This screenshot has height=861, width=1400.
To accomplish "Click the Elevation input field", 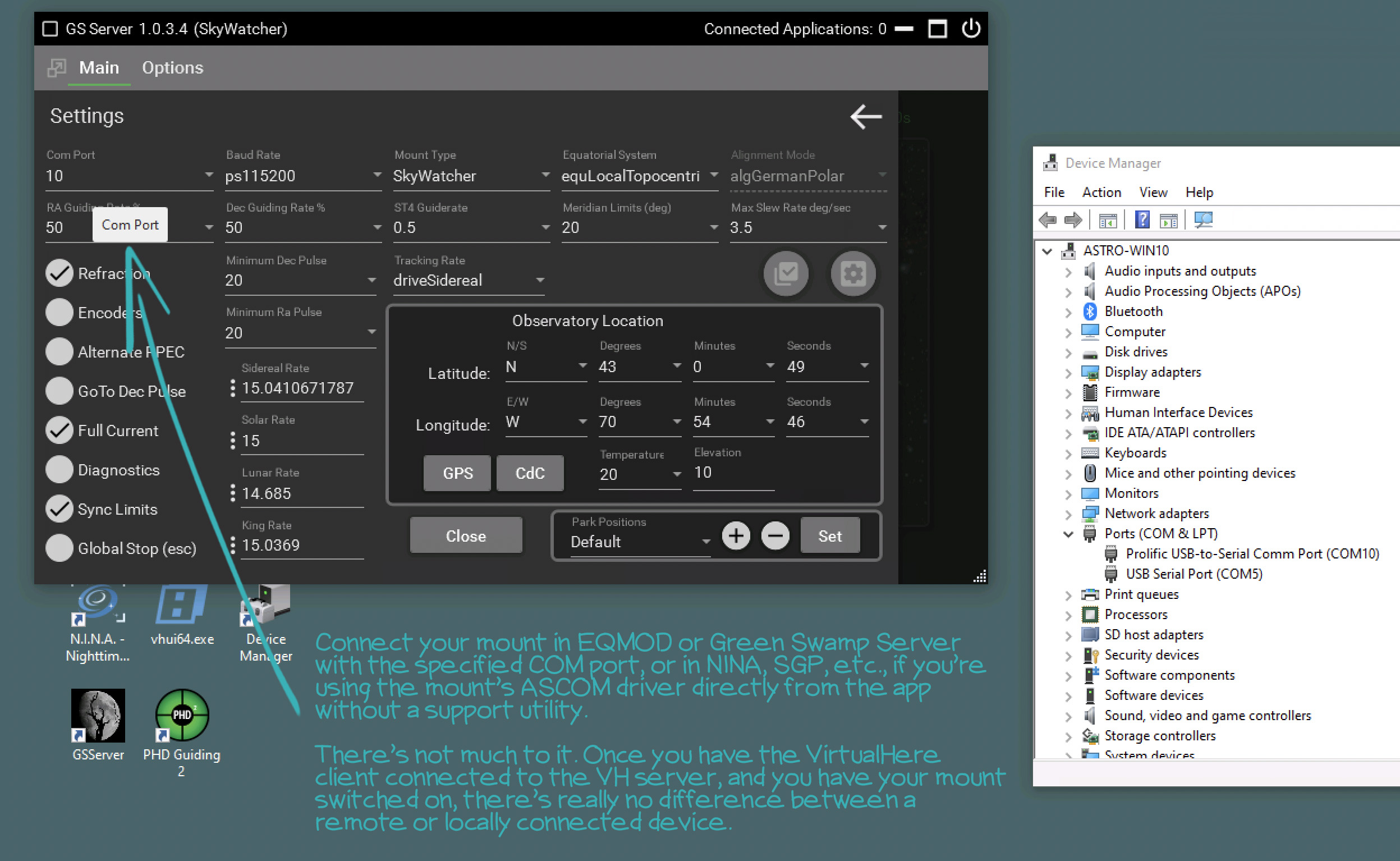I will 733,473.
